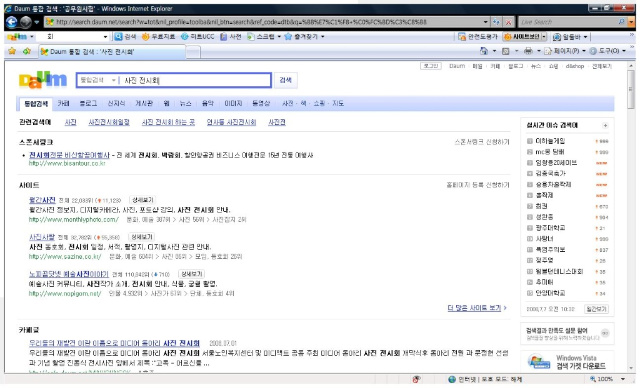Click the Add to Favorites icon

coord(27,51)
